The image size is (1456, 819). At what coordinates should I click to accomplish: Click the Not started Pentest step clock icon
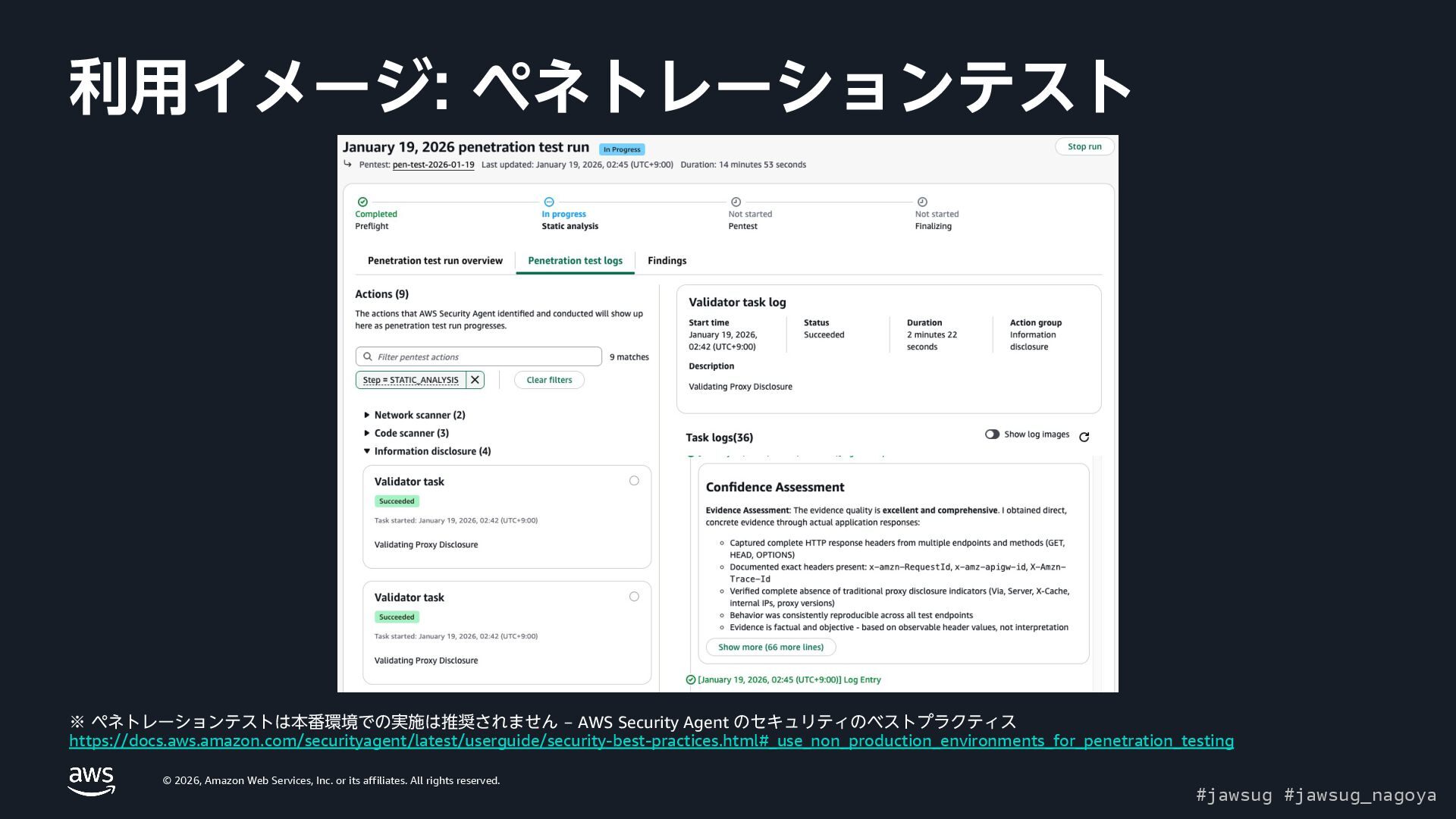[736, 202]
